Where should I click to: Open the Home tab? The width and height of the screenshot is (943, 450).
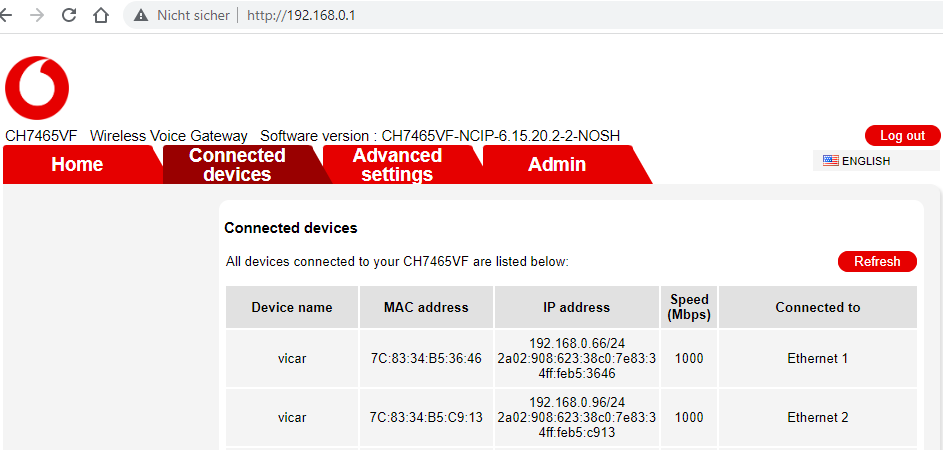click(77, 165)
